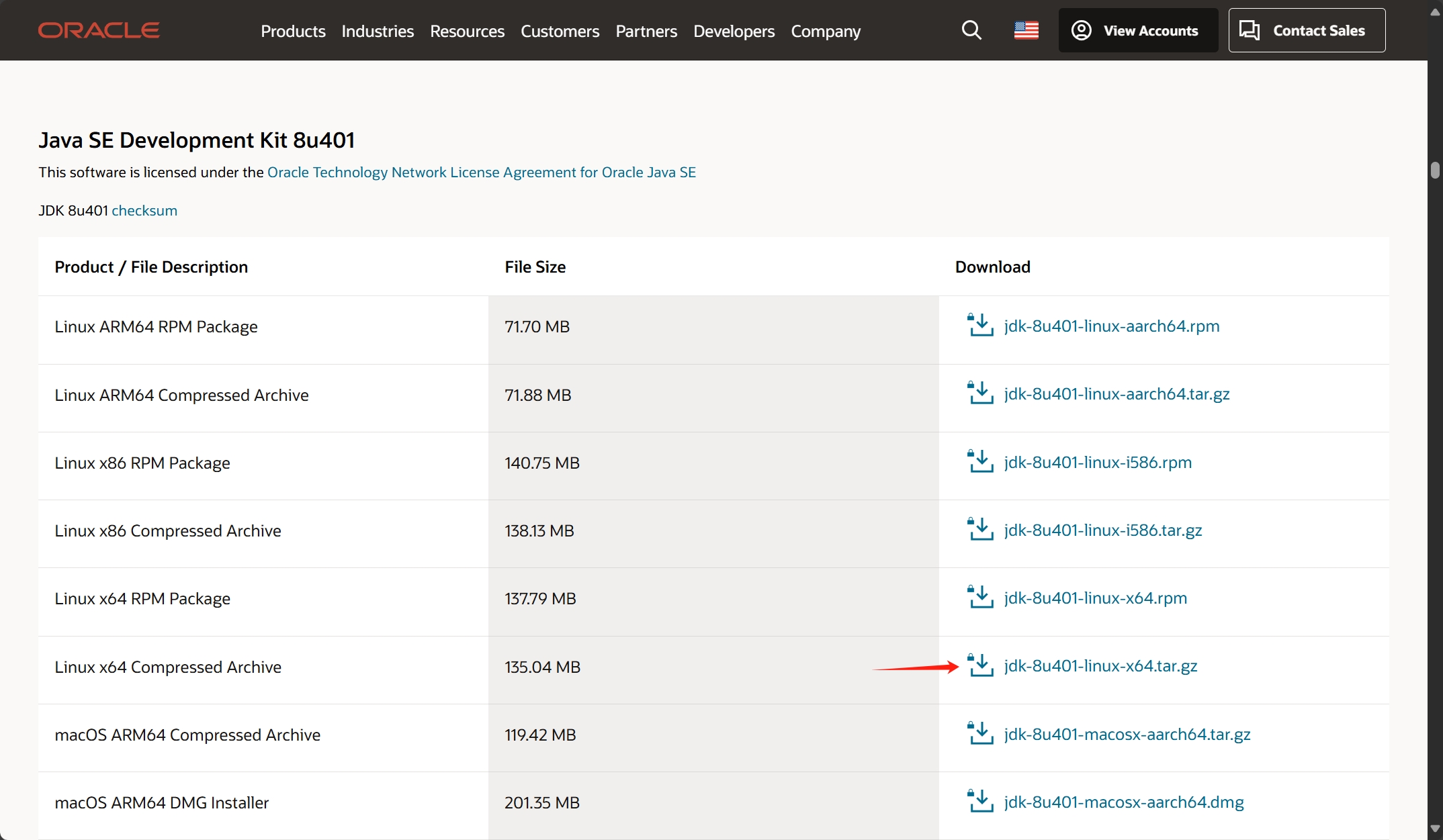The image size is (1443, 840).
Task: Open the Developers menu
Action: click(734, 31)
